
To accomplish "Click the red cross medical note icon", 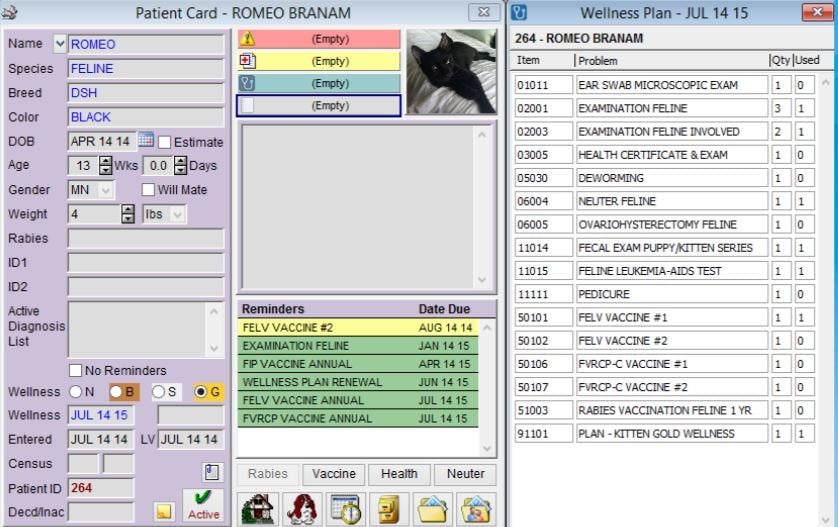I will point(247,61).
